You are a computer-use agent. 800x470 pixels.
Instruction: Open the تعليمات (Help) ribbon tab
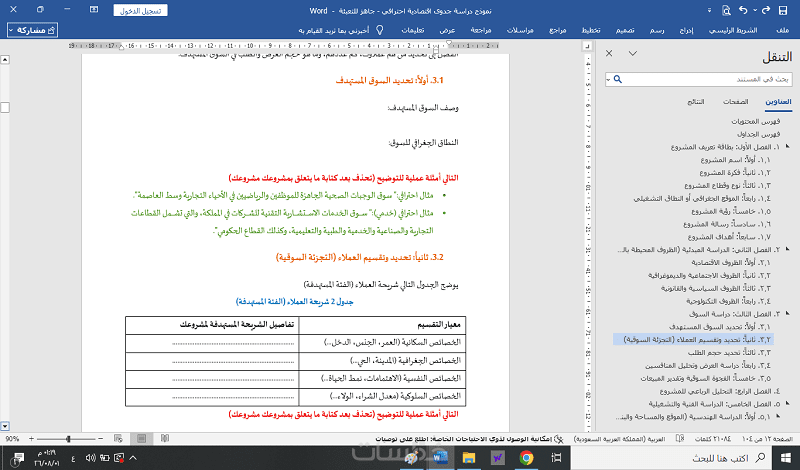pos(413,30)
